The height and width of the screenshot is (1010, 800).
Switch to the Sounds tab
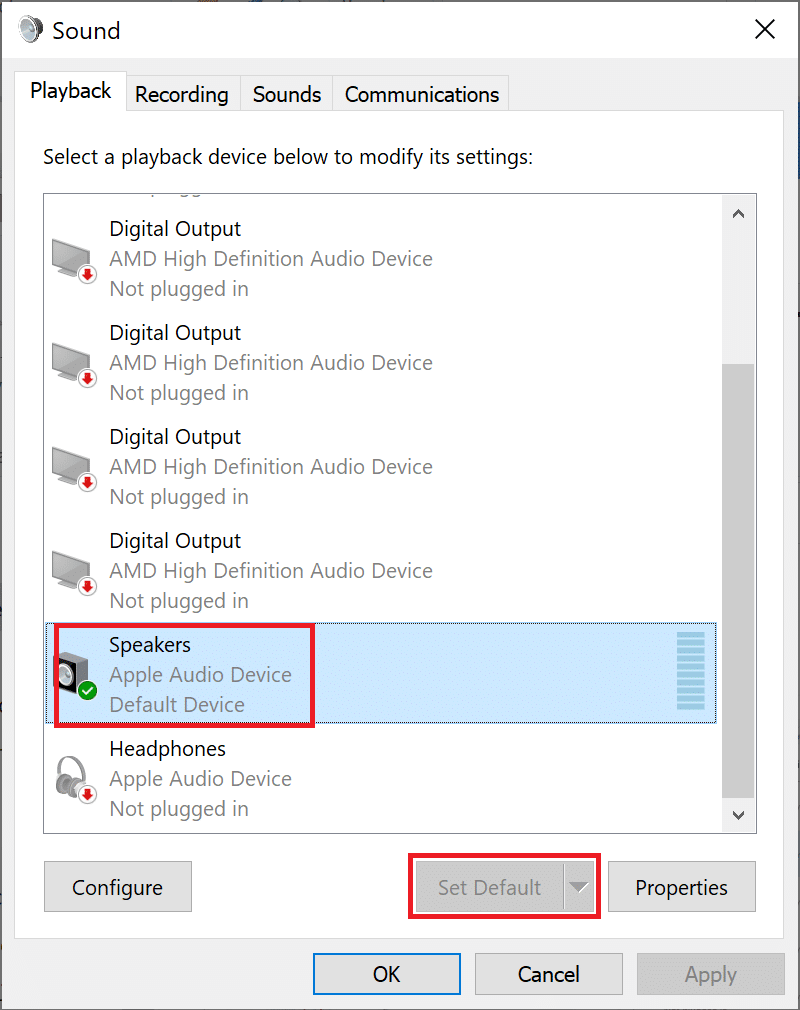pos(286,93)
